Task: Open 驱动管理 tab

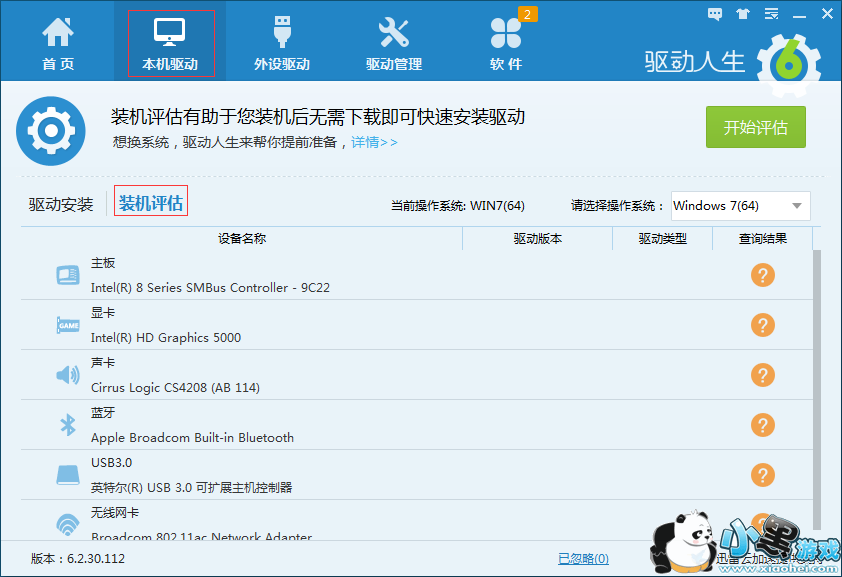Action: 394,44
